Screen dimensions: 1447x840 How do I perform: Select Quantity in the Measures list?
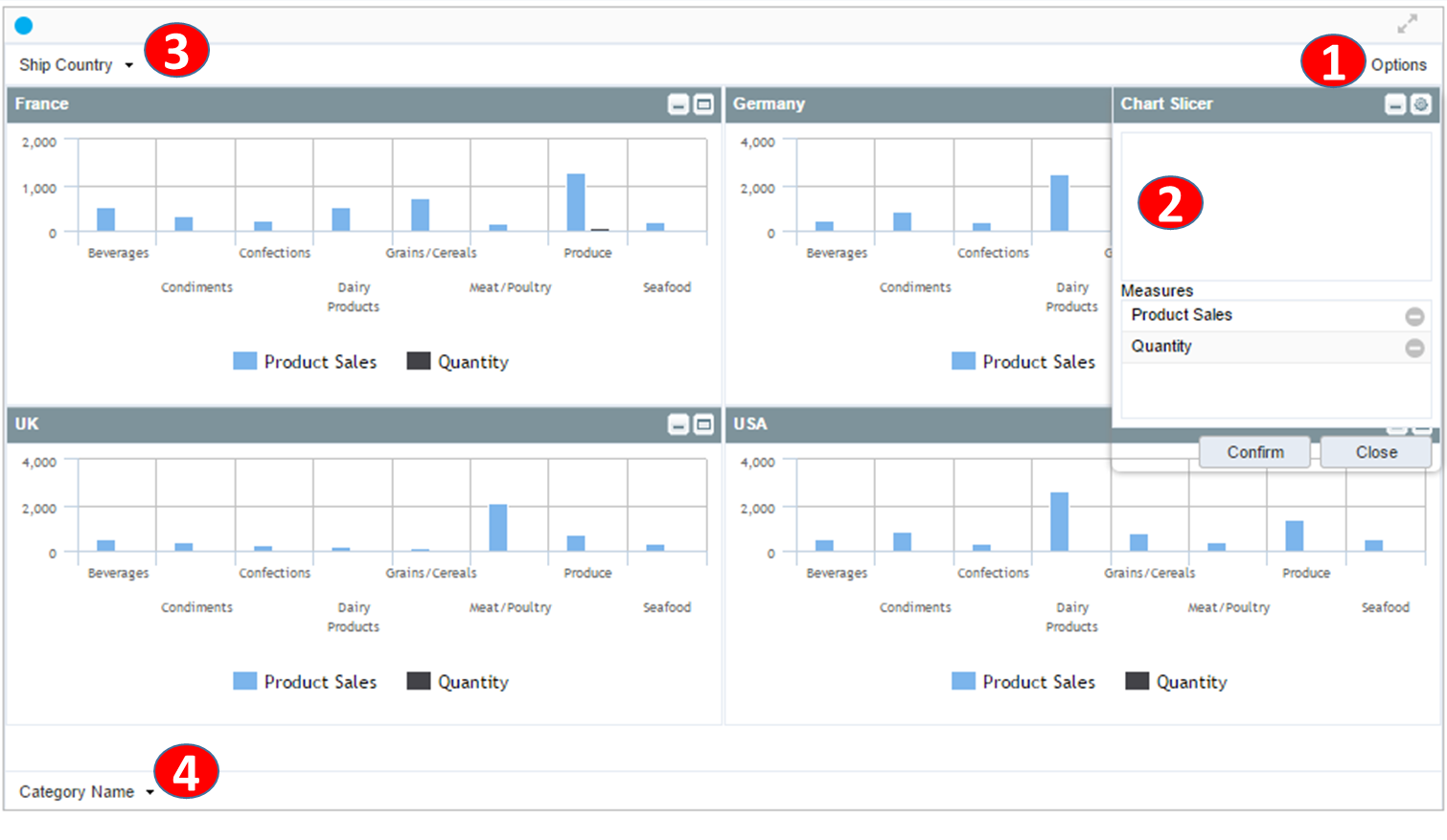(x=1161, y=347)
